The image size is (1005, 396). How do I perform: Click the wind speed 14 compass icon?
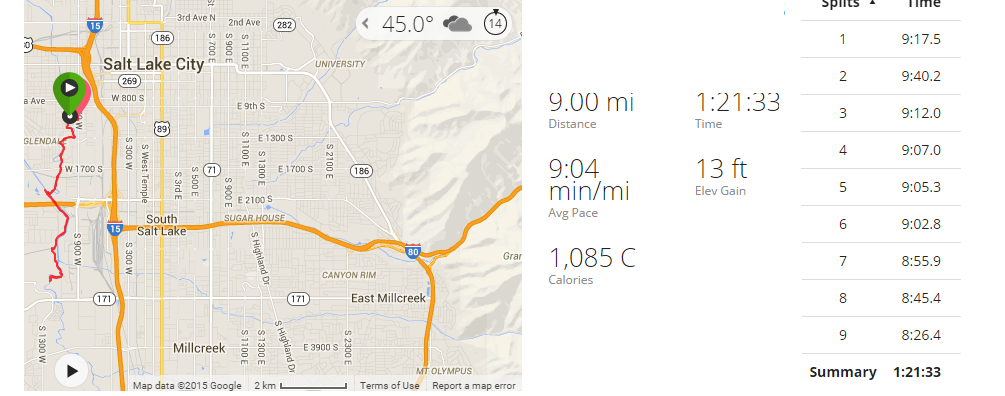(495, 23)
